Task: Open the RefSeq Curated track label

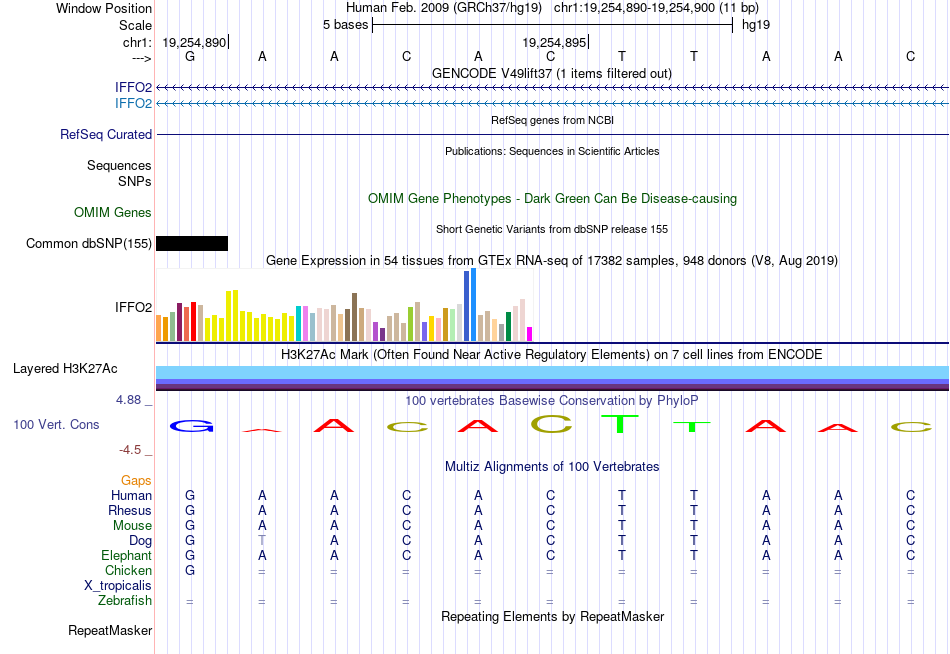Action: (x=106, y=135)
